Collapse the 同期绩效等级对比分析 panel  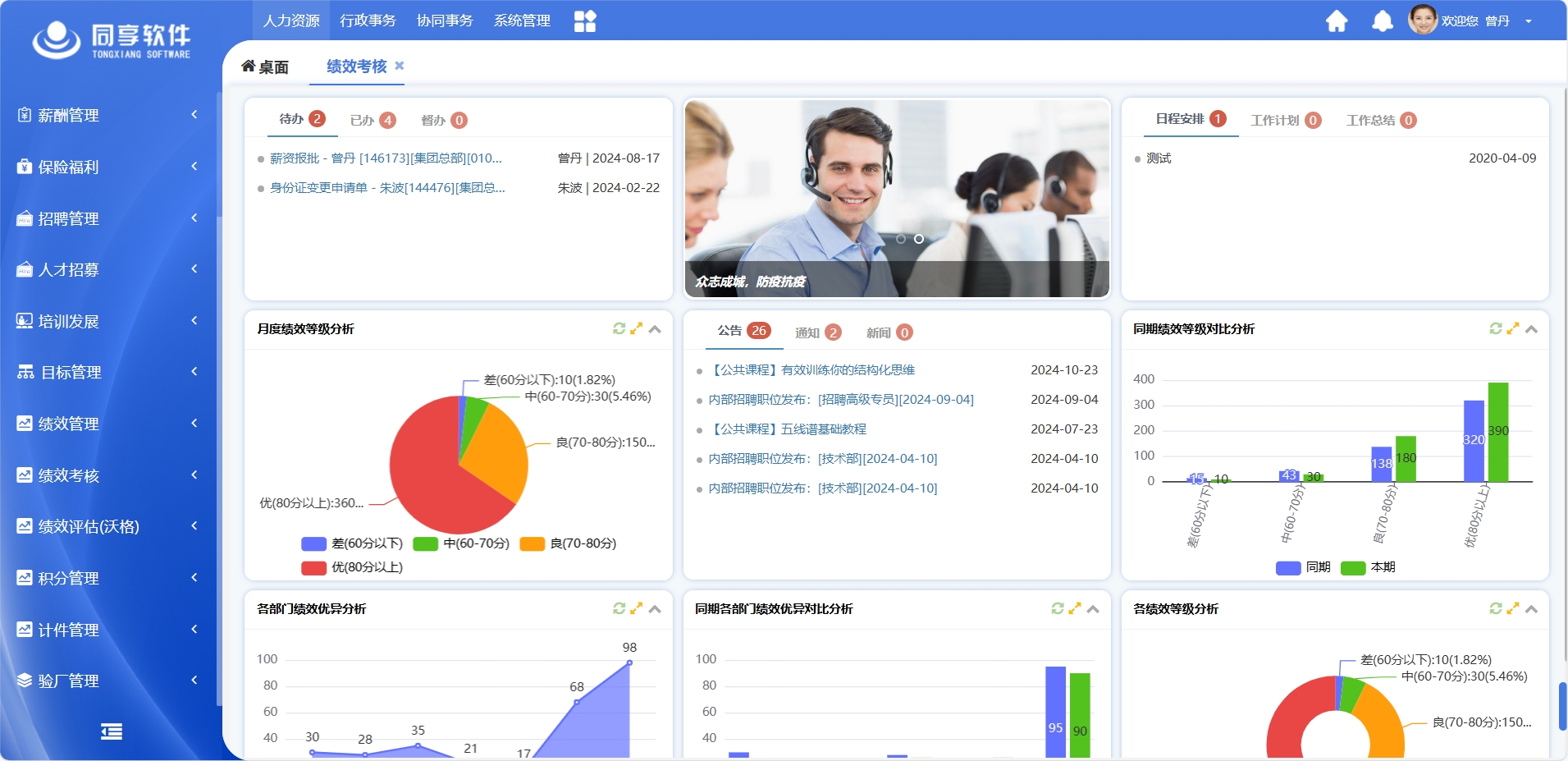(1531, 329)
